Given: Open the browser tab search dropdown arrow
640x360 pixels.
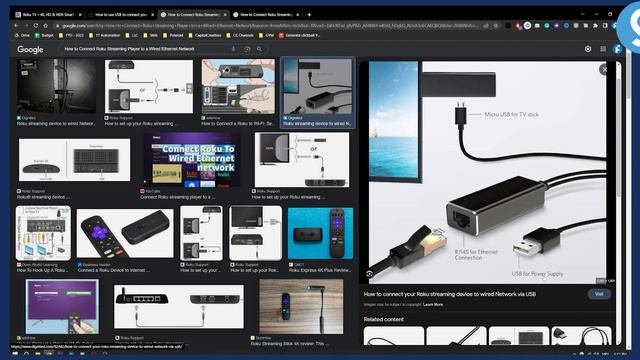Looking at the screenshot, I should [x=582, y=14].
